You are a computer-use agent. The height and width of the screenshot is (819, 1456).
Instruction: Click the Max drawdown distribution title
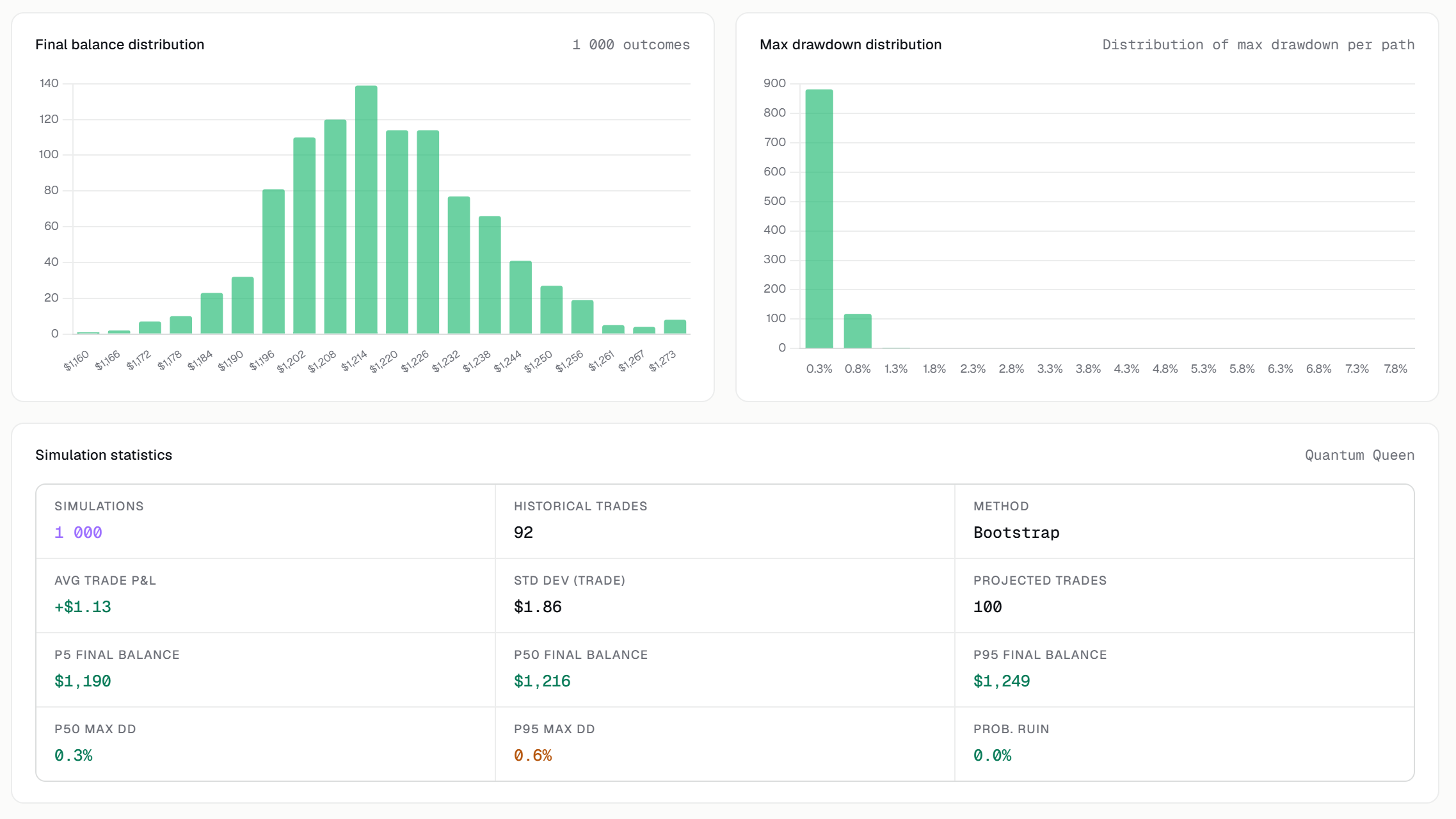point(851,44)
